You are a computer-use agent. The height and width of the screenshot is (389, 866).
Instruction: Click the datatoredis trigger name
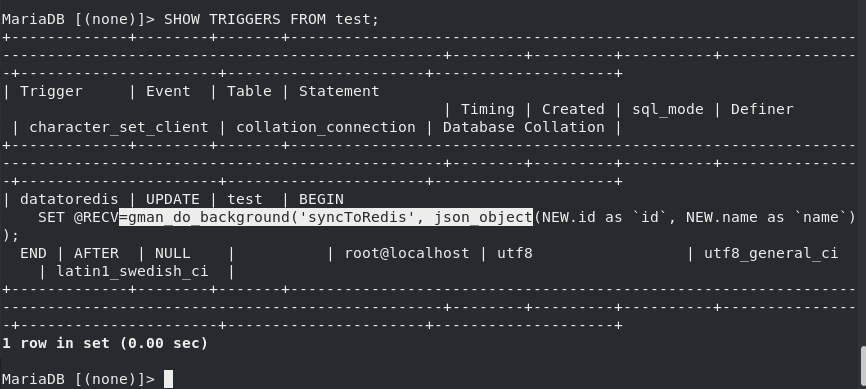[69, 199]
